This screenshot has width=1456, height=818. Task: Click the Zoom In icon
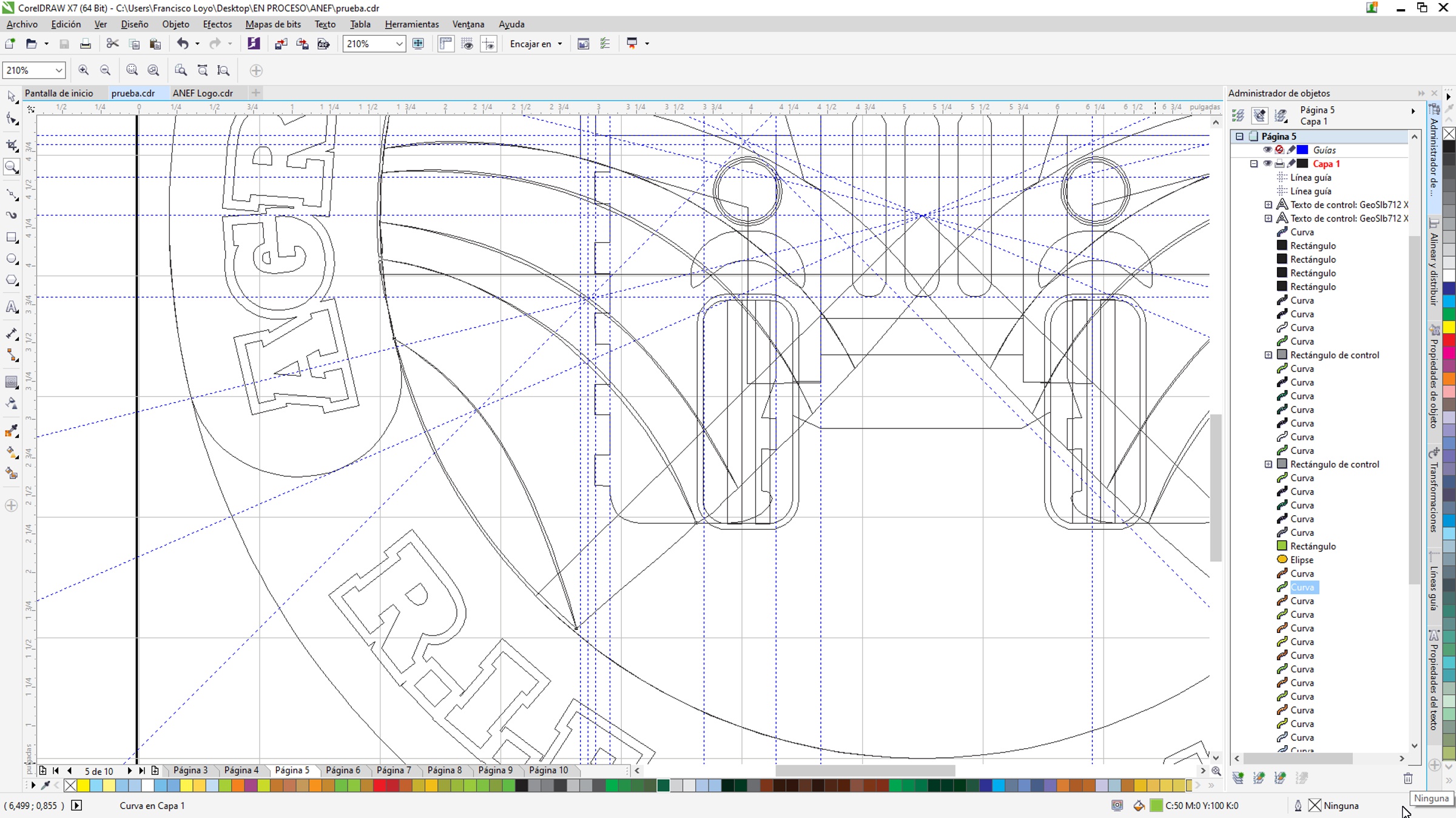click(x=84, y=70)
